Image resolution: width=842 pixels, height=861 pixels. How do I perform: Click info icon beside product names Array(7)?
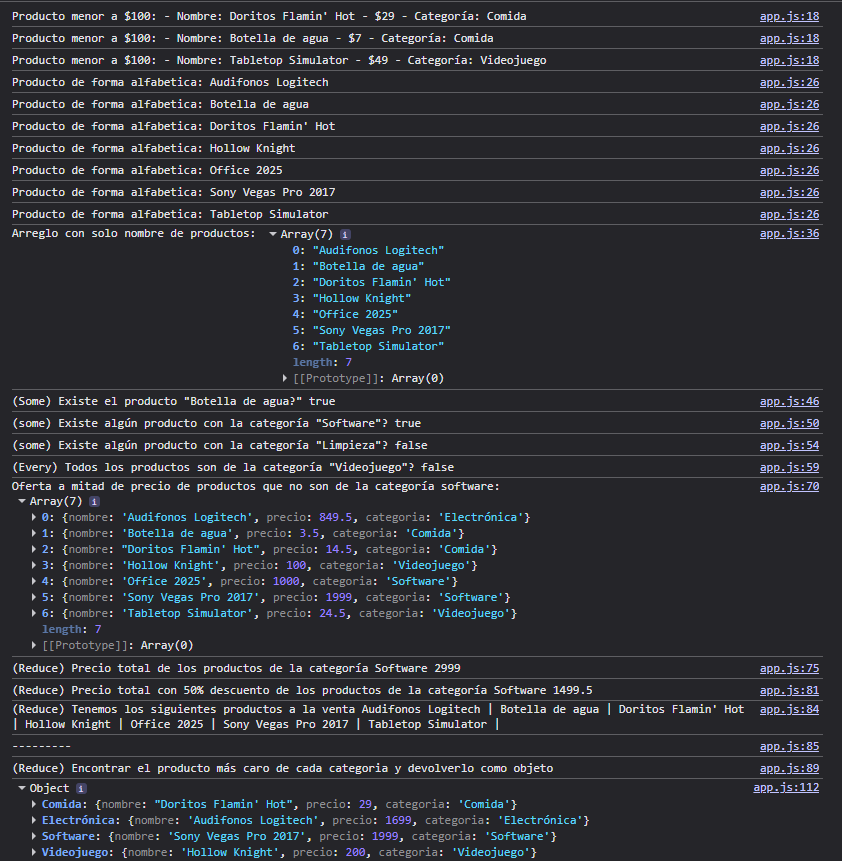coord(345,234)
